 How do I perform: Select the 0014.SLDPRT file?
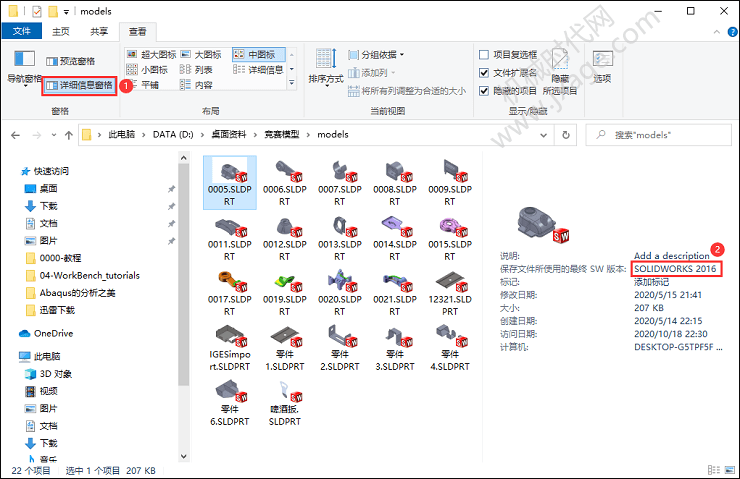[395, 238]
